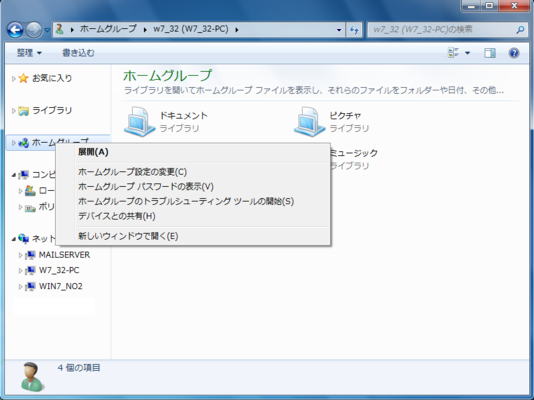The height and width of the screenshot is (400, 534).
Task: Click the 4 個の項目 status text
Action: [x=79, y=368]
